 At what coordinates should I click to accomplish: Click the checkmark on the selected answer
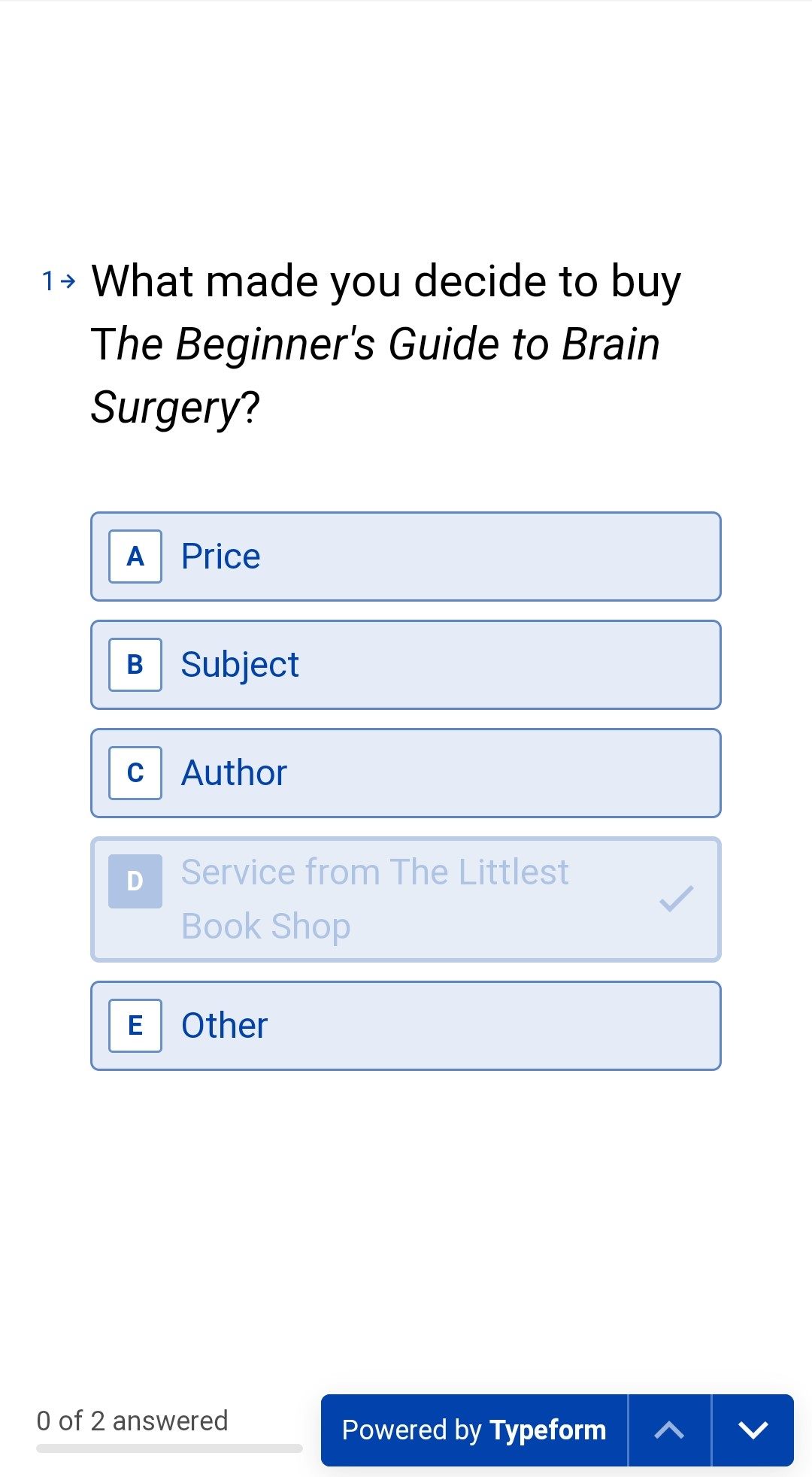tap(676, 899)
